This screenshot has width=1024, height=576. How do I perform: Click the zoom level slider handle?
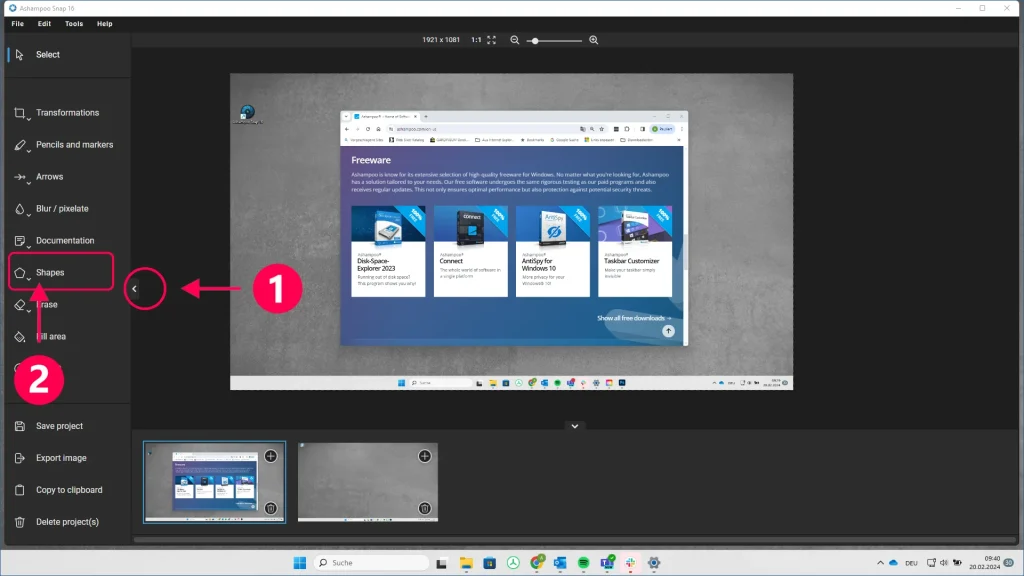[536, 40]
